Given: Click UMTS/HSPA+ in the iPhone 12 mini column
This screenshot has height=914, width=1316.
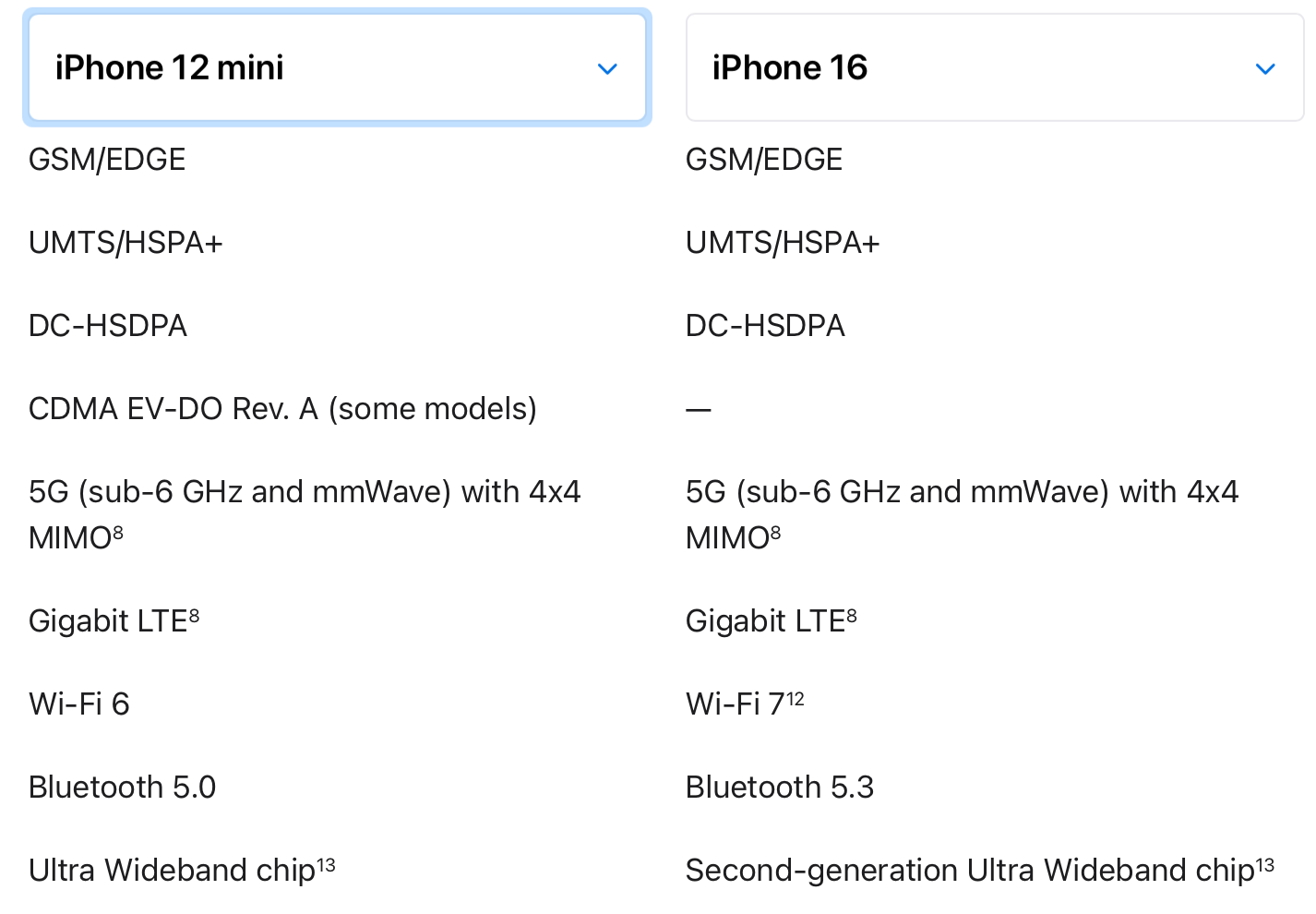Looking at the screenshot, I should (126, 243).
